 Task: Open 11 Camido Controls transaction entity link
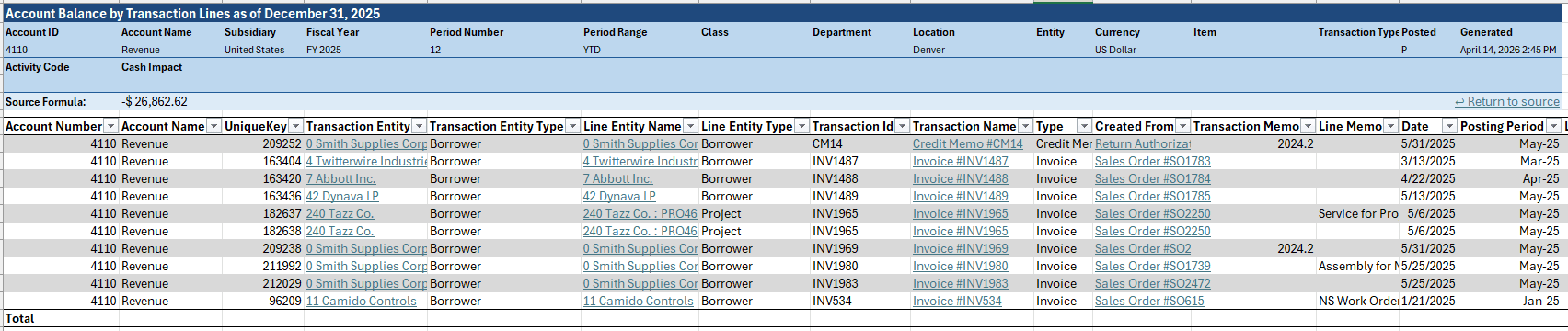click(x=362, y=301)
